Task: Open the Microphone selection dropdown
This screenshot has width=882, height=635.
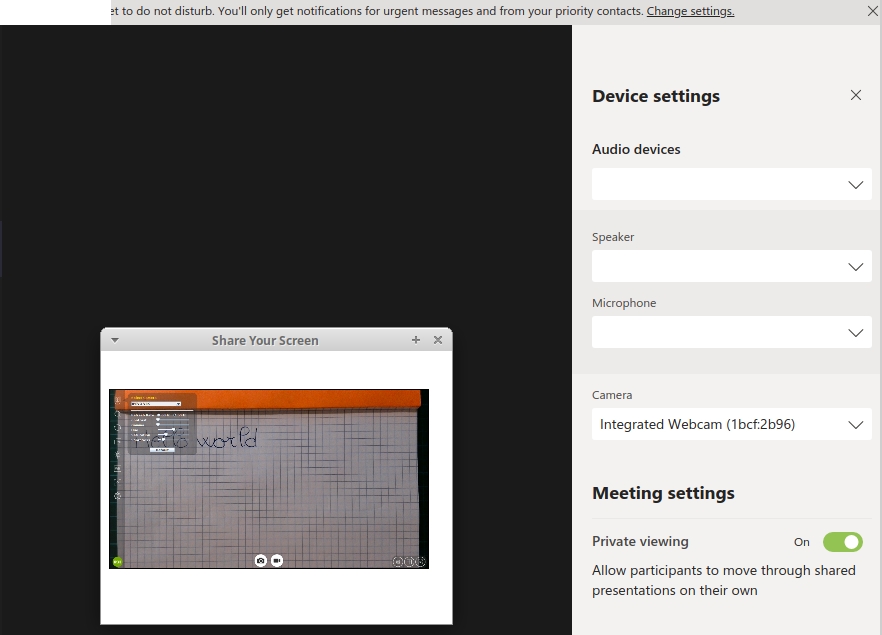Action: click(x=731, y=332)
